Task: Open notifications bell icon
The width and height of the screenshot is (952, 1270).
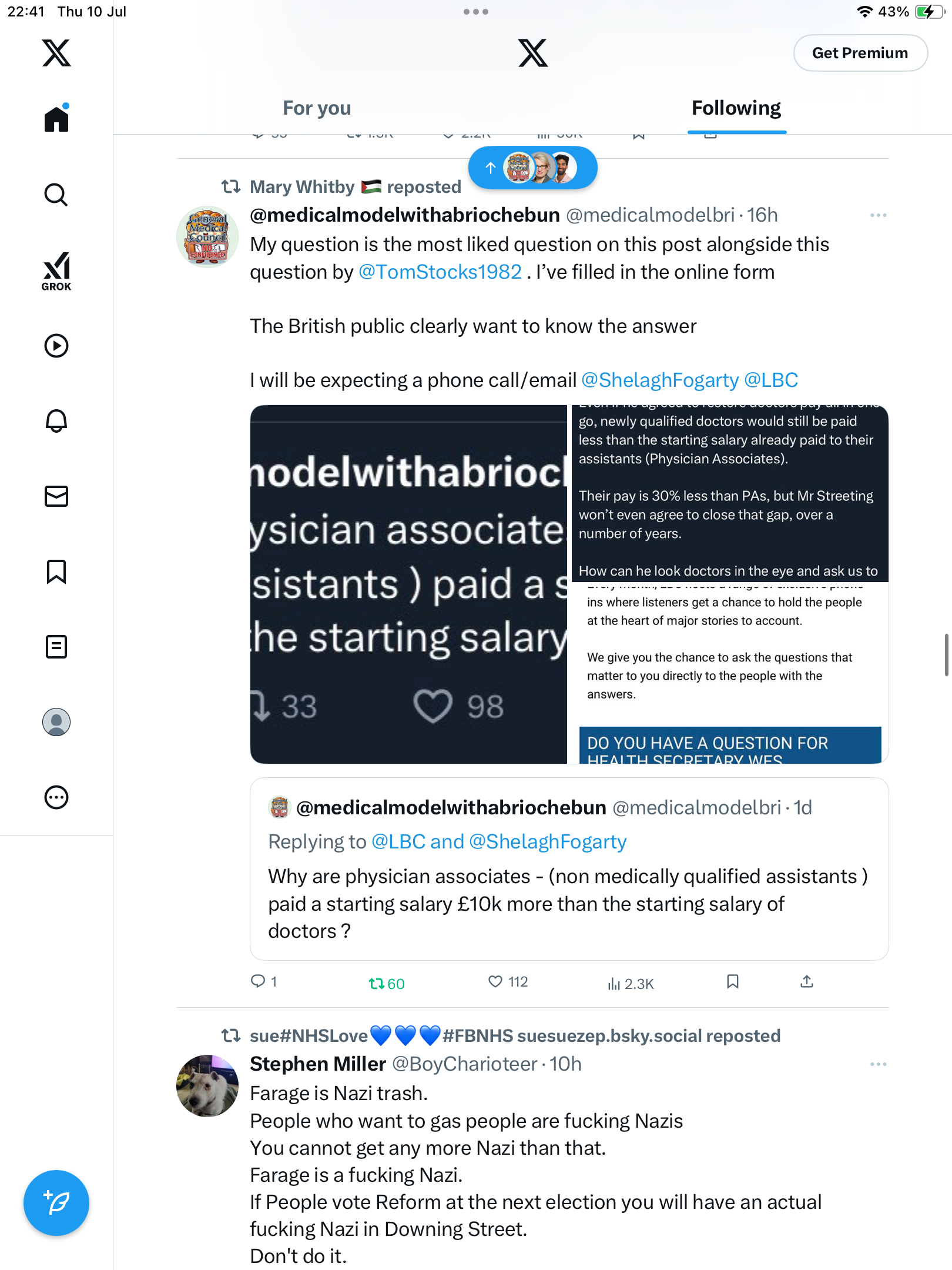Action: (x=56, y=421)
